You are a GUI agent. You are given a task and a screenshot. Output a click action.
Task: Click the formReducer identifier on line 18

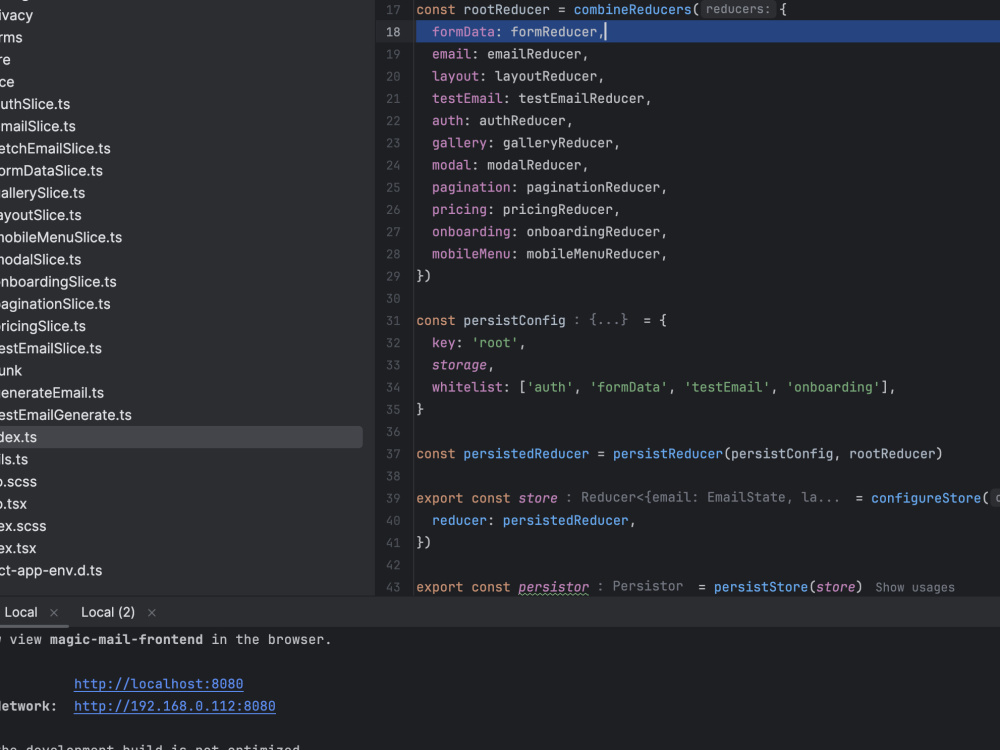pyautogui.click(x=554, y=32)
